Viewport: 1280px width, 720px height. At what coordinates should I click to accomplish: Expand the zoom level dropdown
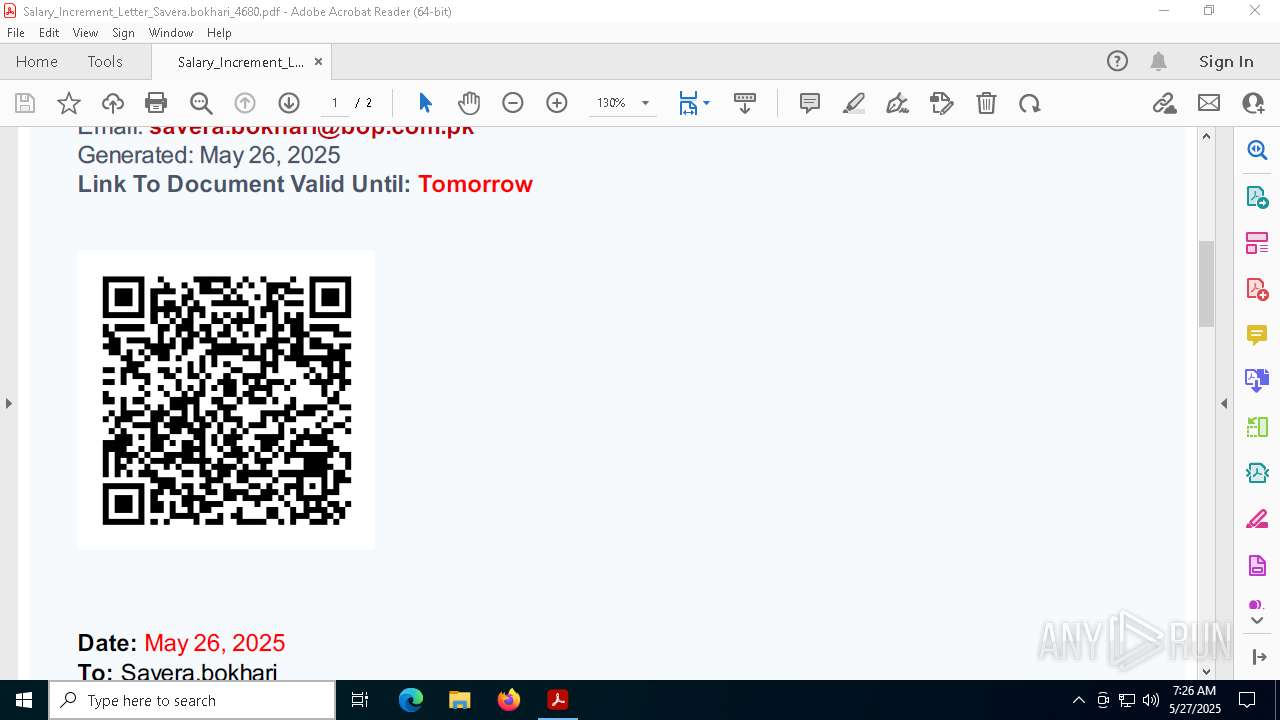coord(645,103)
